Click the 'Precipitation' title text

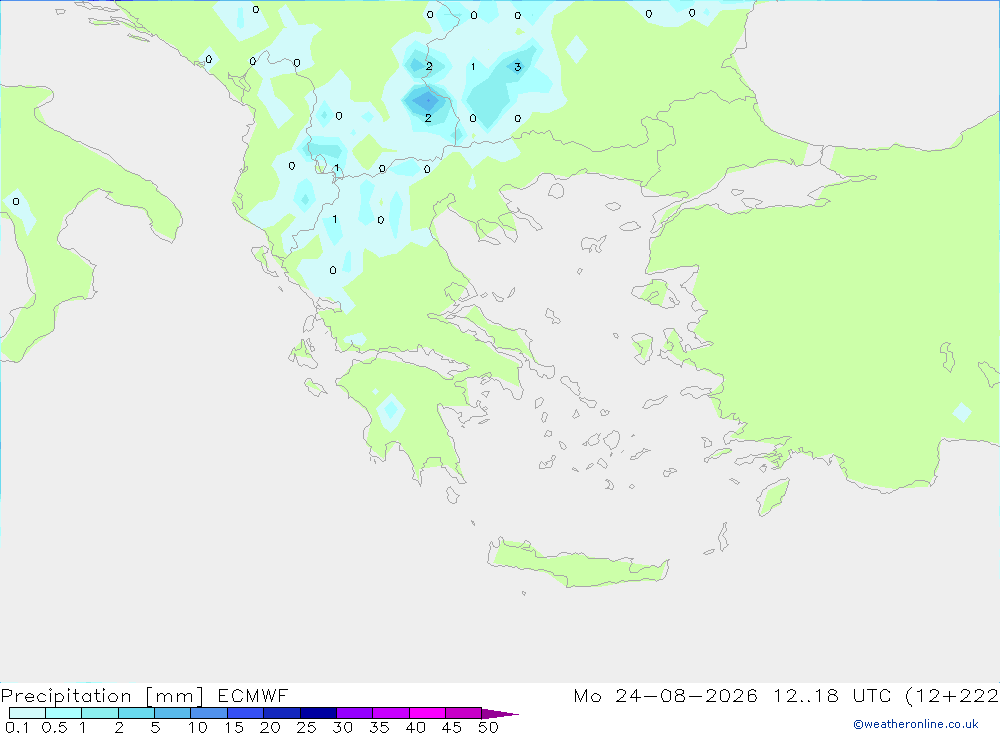pos(66,696)
